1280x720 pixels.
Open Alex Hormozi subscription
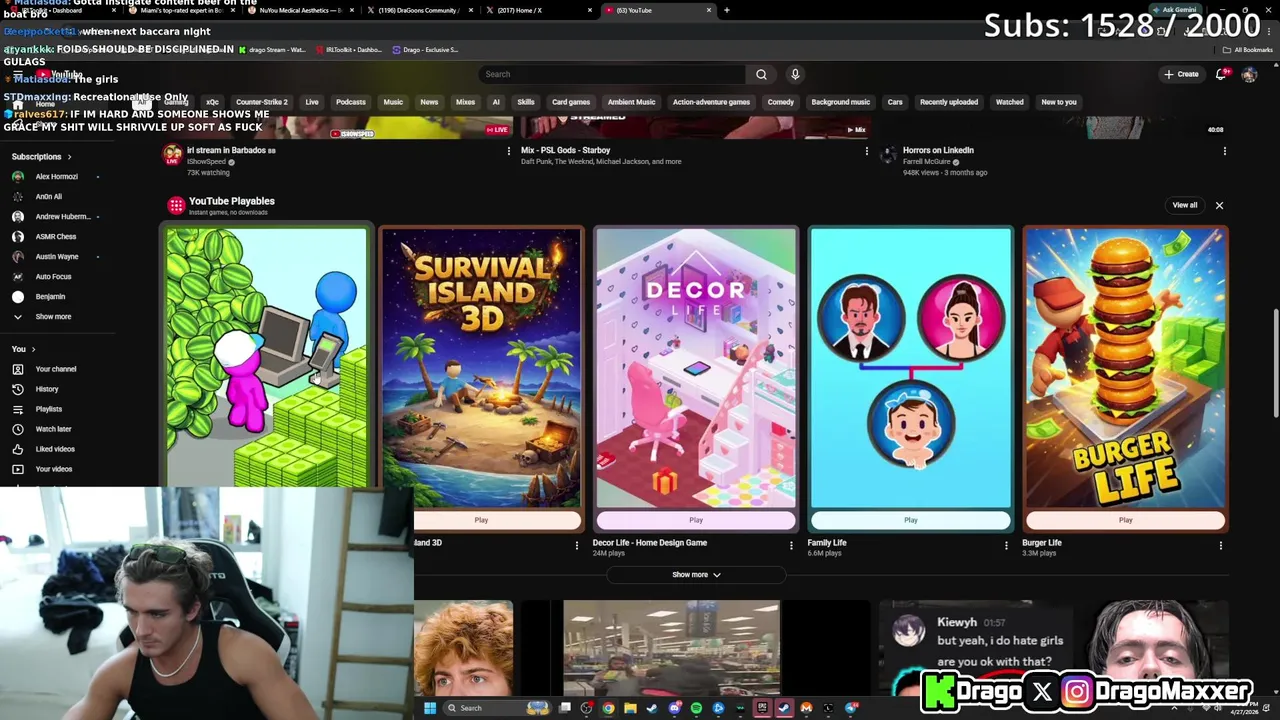pyautogui.click(x=55, y=177)
